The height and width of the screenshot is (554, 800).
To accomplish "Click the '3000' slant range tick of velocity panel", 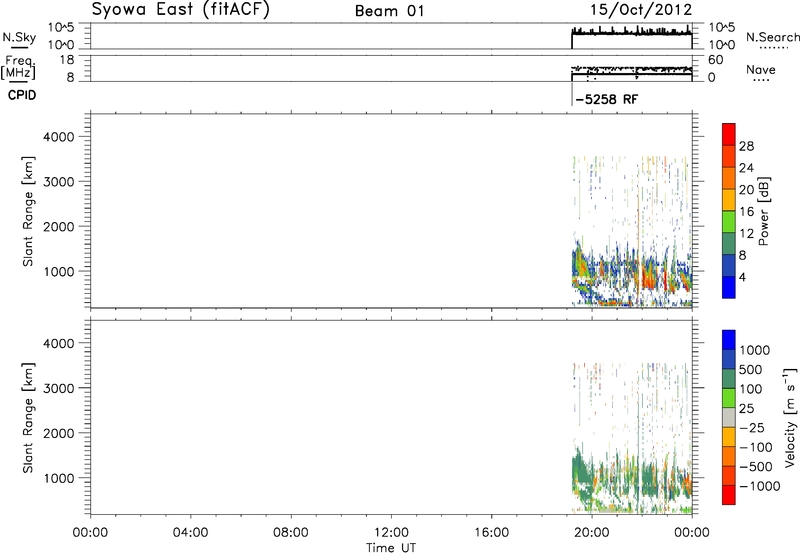I will [59, 388].
